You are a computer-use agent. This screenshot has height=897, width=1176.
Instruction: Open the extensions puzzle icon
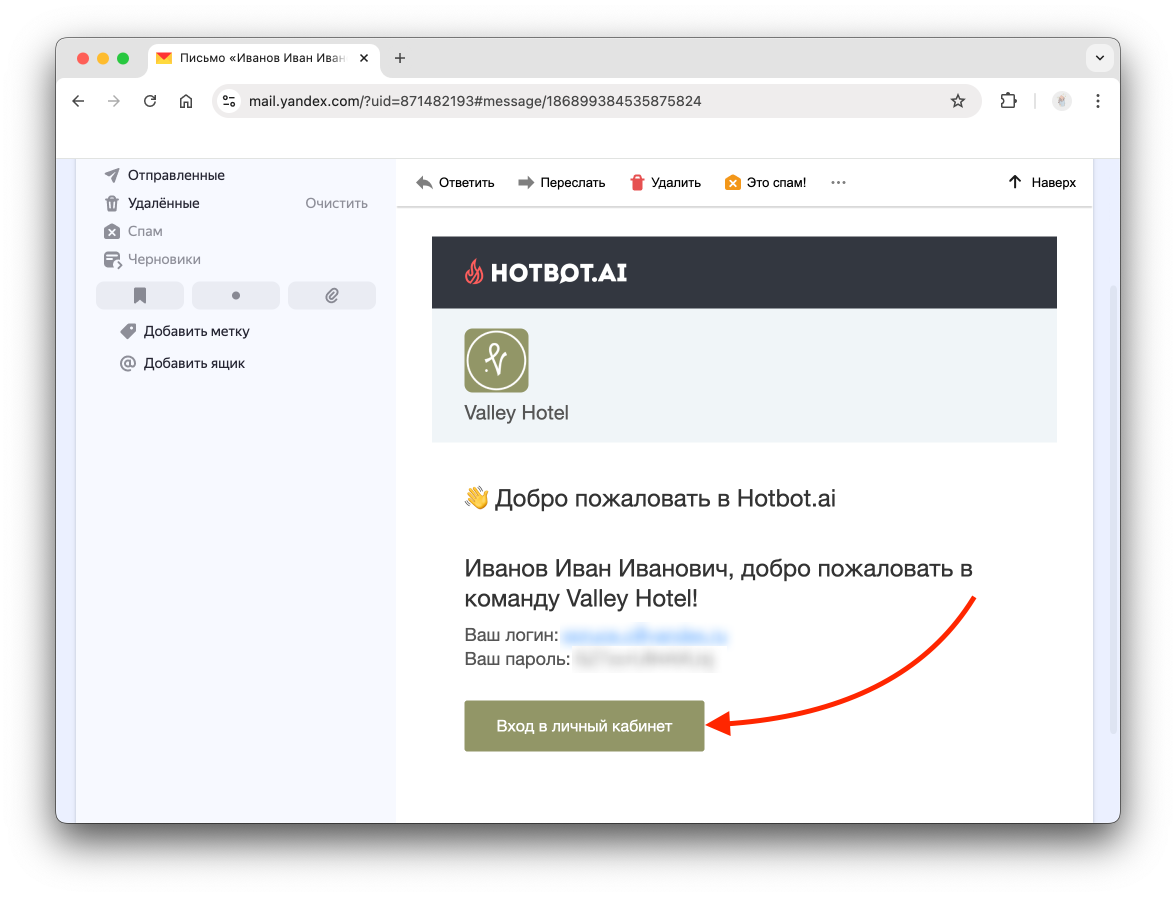pyautogui.click(x=1009, y=101)
